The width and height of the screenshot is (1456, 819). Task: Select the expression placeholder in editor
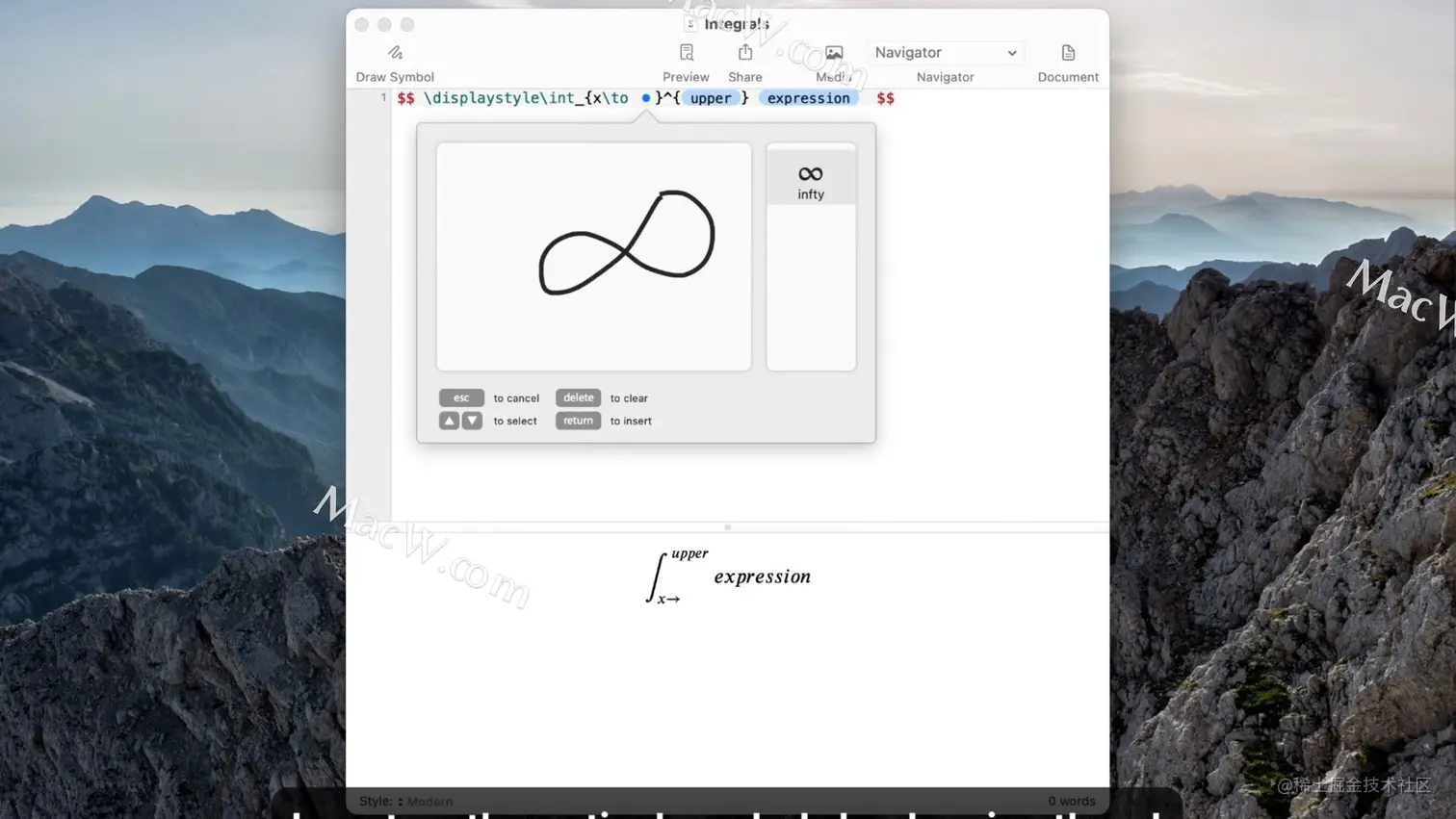(809, 98)
